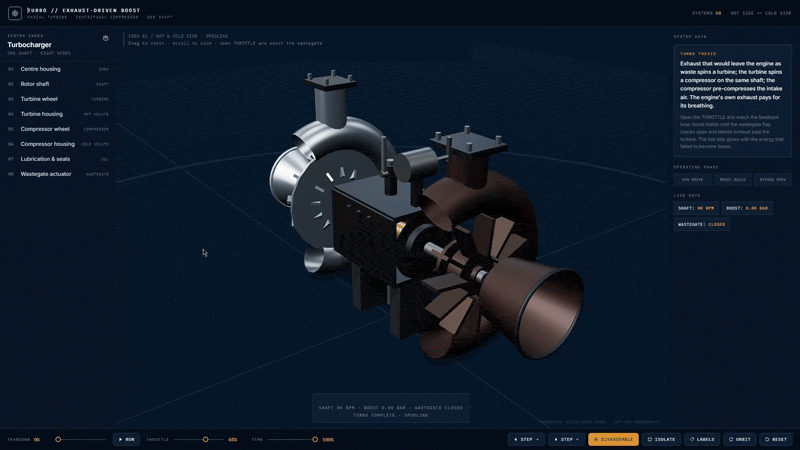Click the step backward button
The width and height of the screenshot is (800, 450).
(x=526, y=439)
